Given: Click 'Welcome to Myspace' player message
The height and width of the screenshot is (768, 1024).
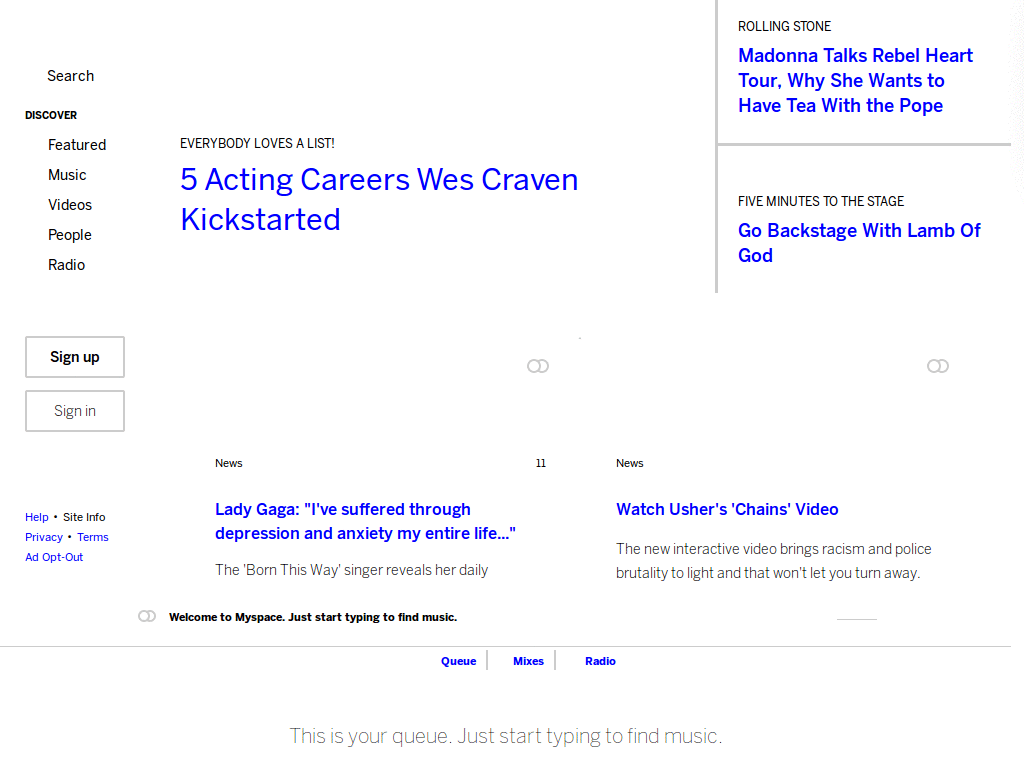Looking at the screenshot, I should (313, 617).
